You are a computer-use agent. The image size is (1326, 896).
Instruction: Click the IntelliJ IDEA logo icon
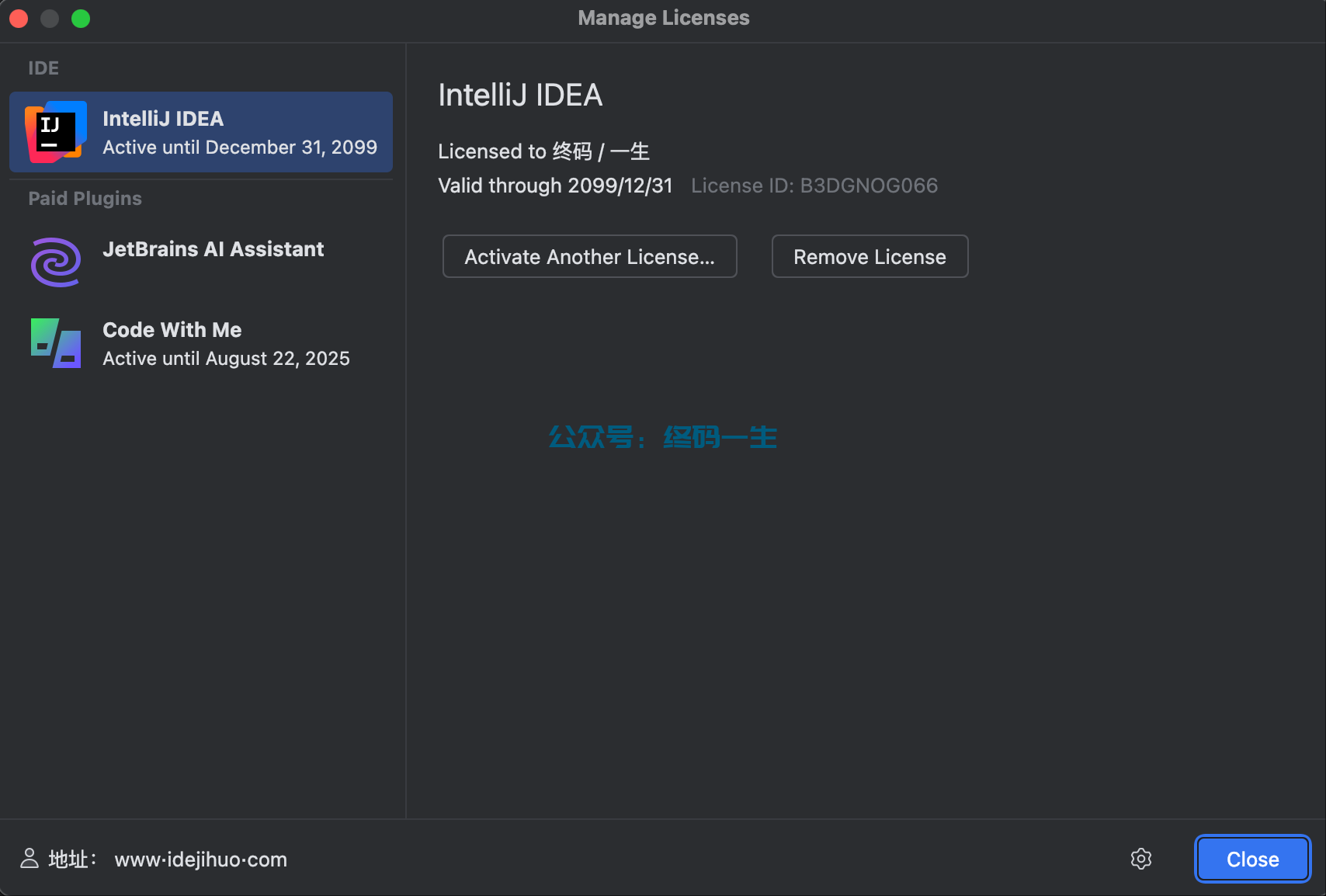[55, 131]
